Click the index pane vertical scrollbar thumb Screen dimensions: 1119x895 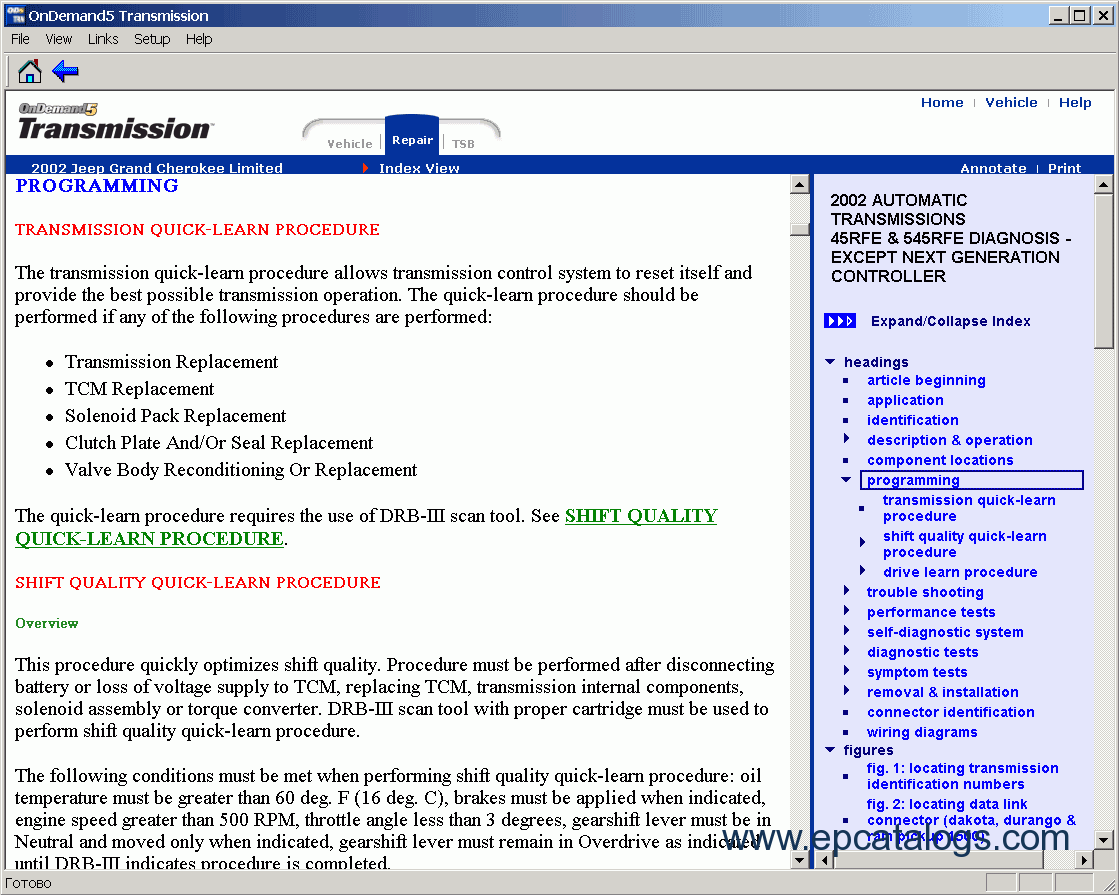(1103, 271)
